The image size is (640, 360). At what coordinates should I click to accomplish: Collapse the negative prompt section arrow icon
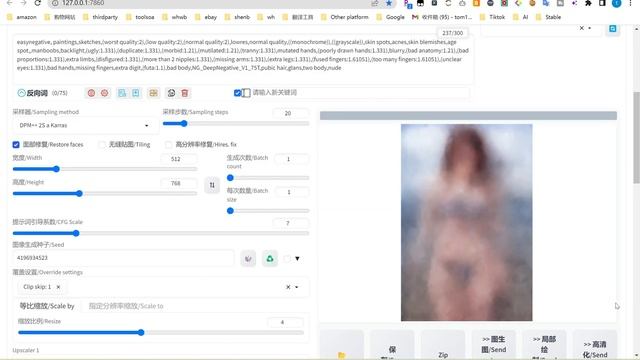point(21,93)
